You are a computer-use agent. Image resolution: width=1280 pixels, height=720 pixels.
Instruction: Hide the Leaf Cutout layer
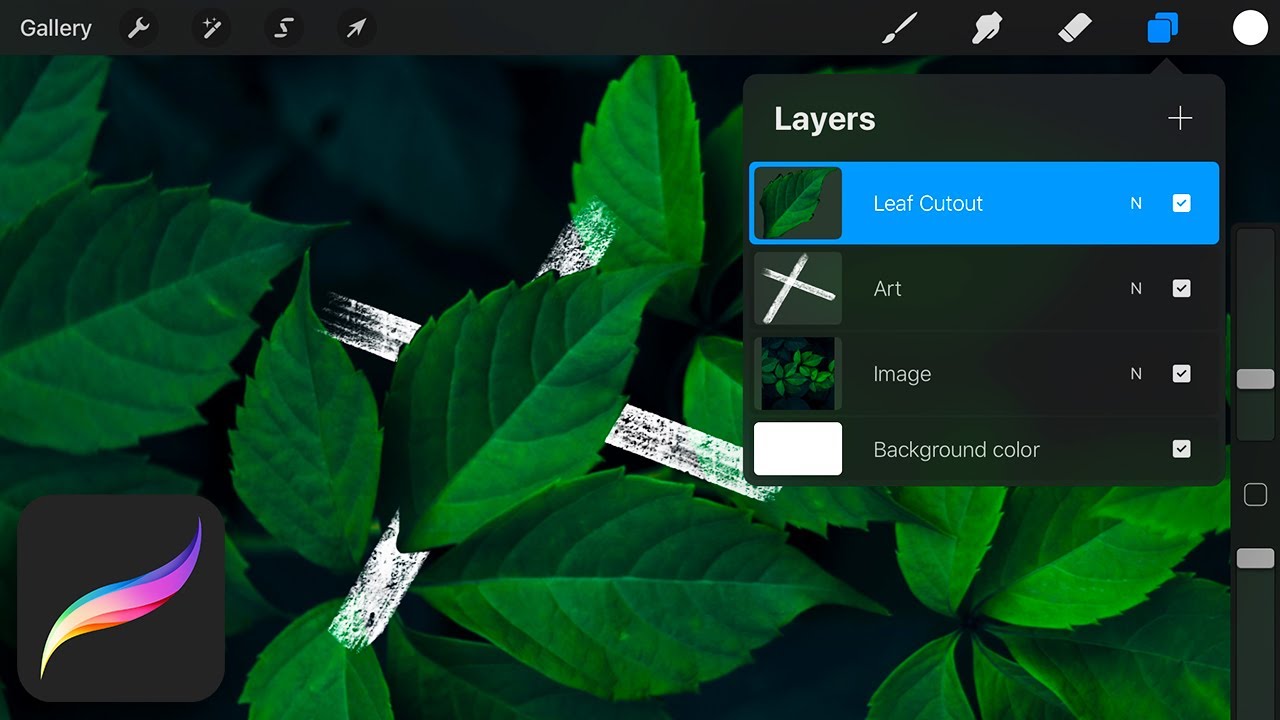(1181, 203)
